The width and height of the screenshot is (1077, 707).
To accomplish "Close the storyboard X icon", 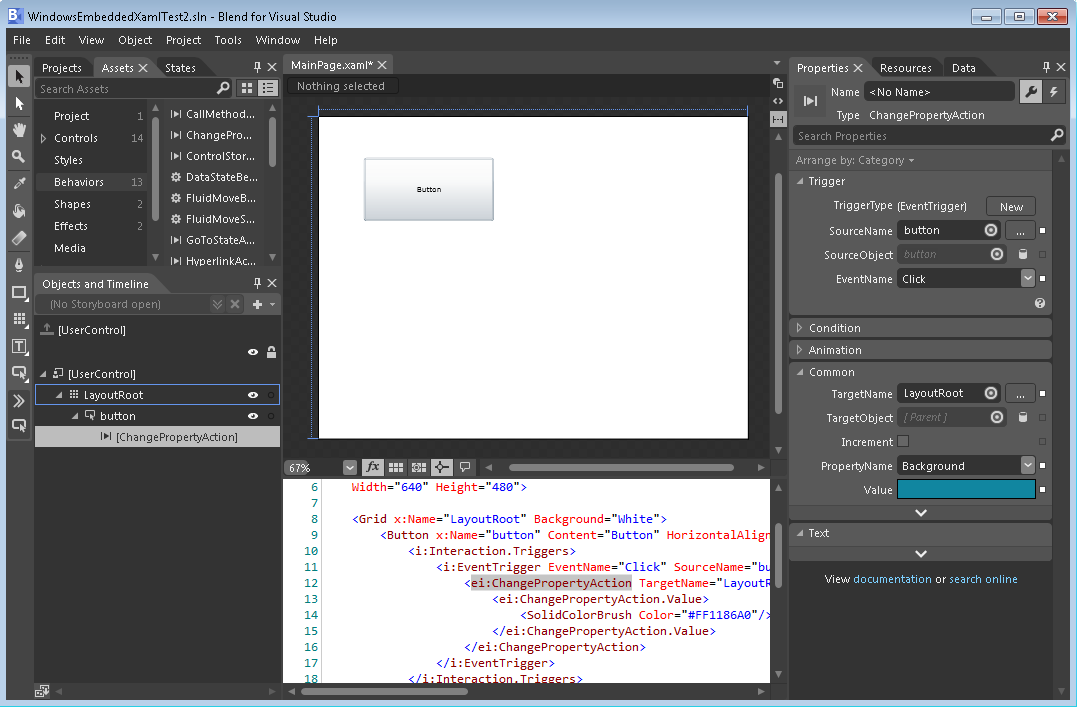I will [x=235, y=304].
